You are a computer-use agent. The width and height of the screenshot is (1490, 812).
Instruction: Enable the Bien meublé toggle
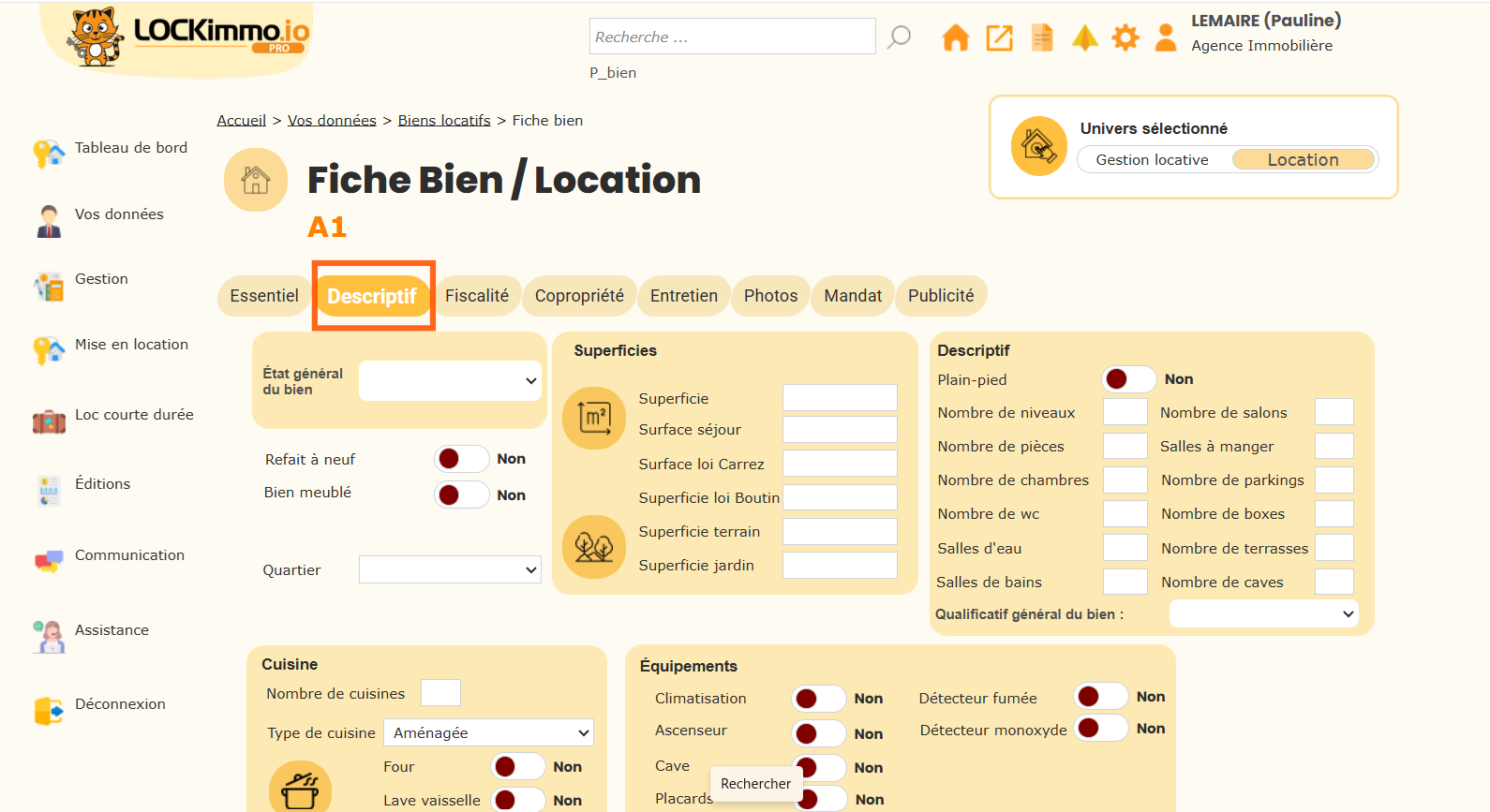(461, 495)
